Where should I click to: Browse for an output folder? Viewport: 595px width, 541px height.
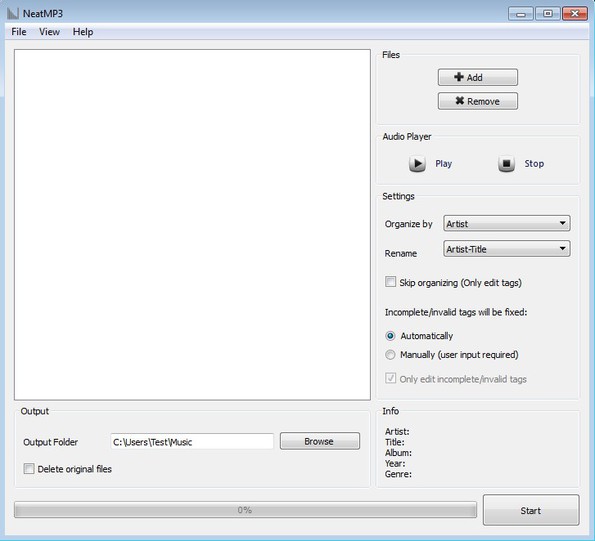pos(320,441)
